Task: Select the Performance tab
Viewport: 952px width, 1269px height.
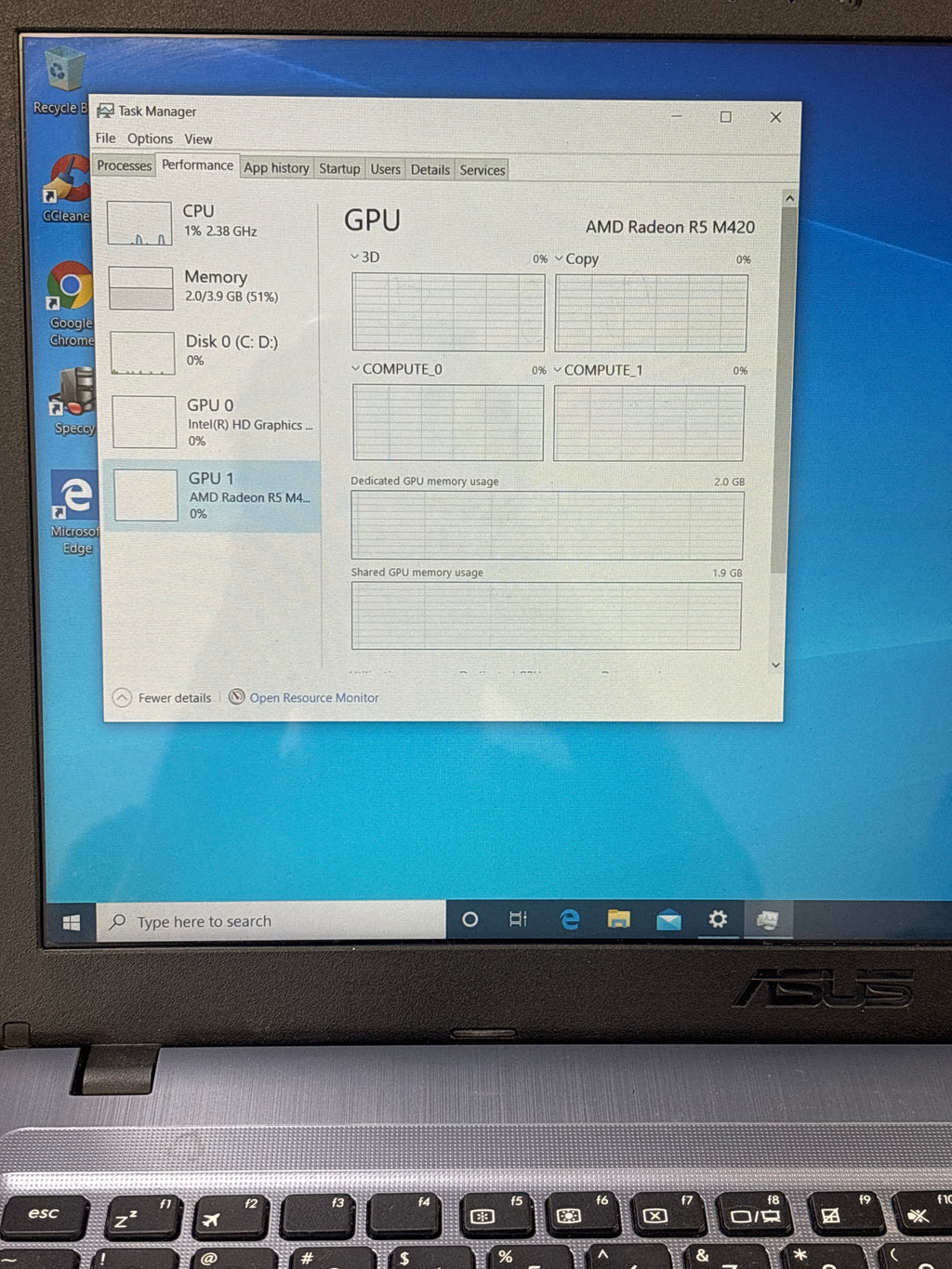Action: pyautogui.click(x=197, y=165)
